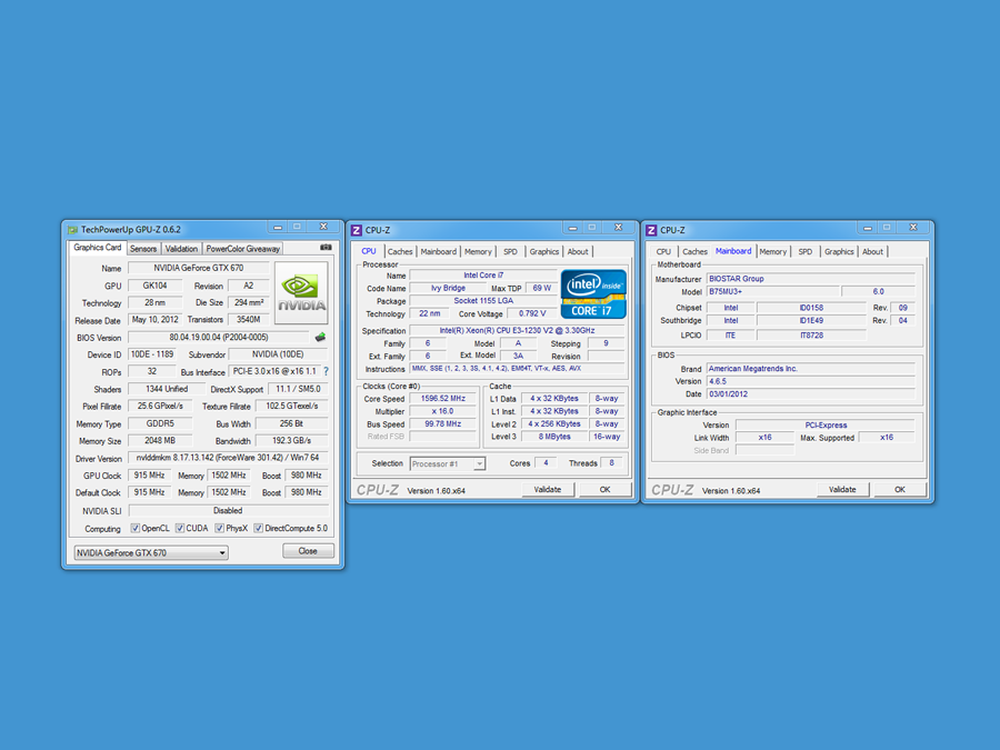Screen dimensions: 1000x750
Task: Switch to the Validation tab in GPU-Z
Action: click(x=181, y=249)
